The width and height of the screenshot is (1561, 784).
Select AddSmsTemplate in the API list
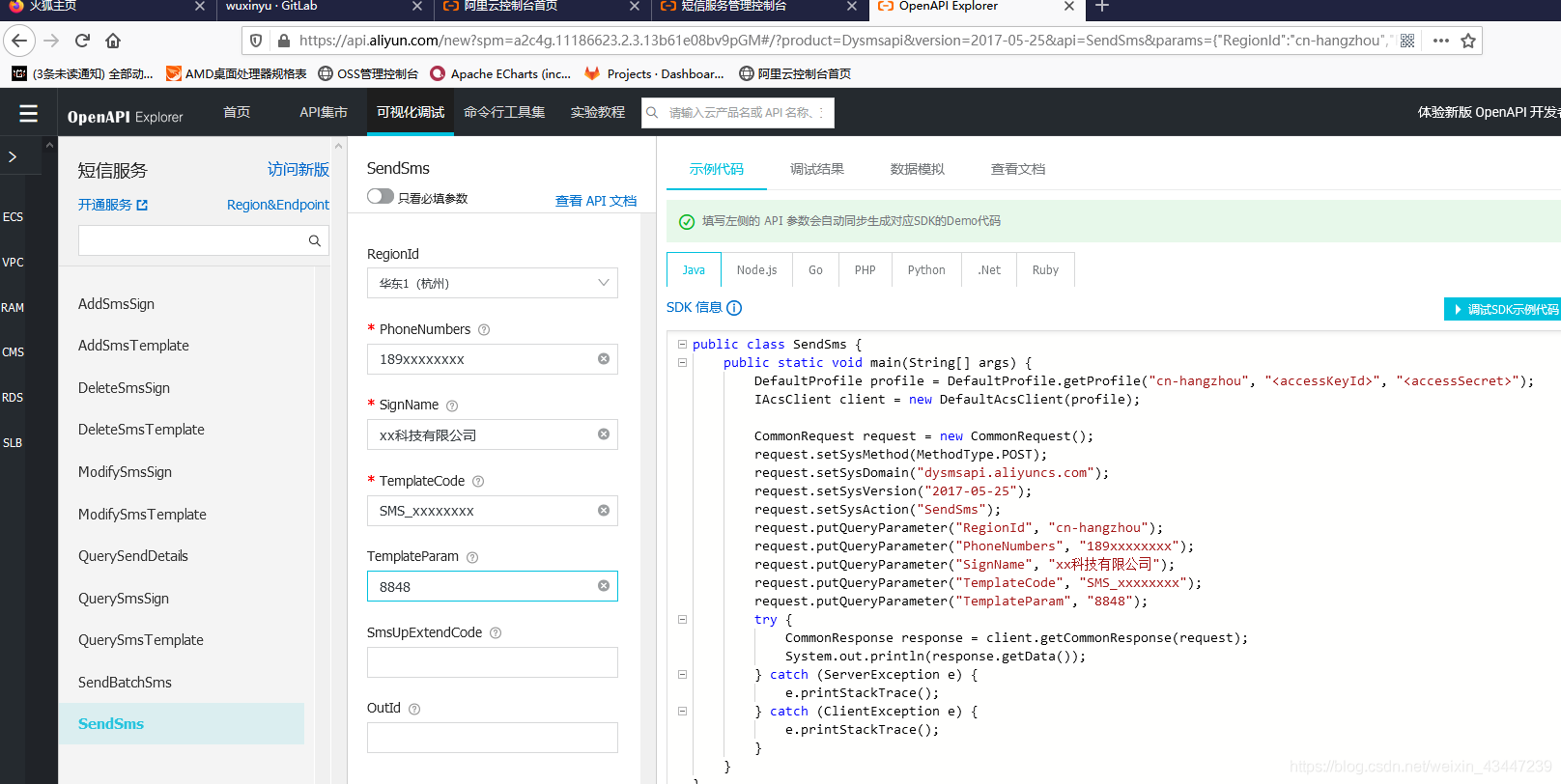pos(133,346)
